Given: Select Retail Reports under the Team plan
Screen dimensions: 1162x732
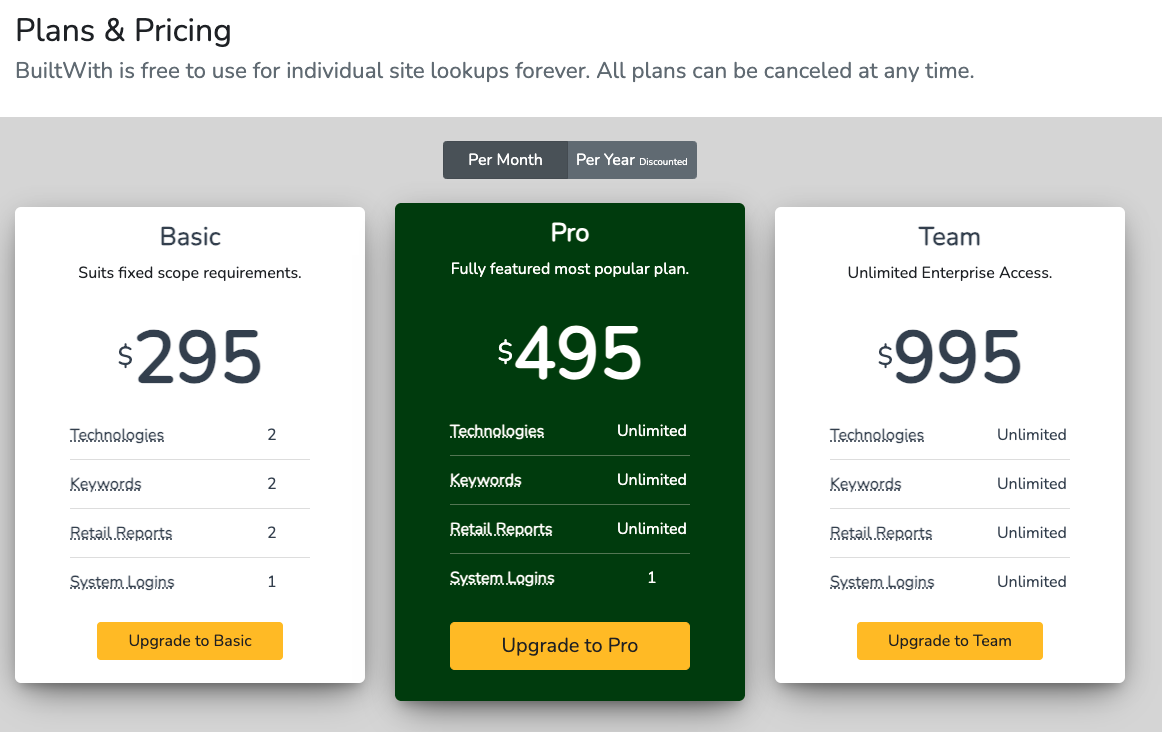Looking at the screenshot, I should click(881, 533).
